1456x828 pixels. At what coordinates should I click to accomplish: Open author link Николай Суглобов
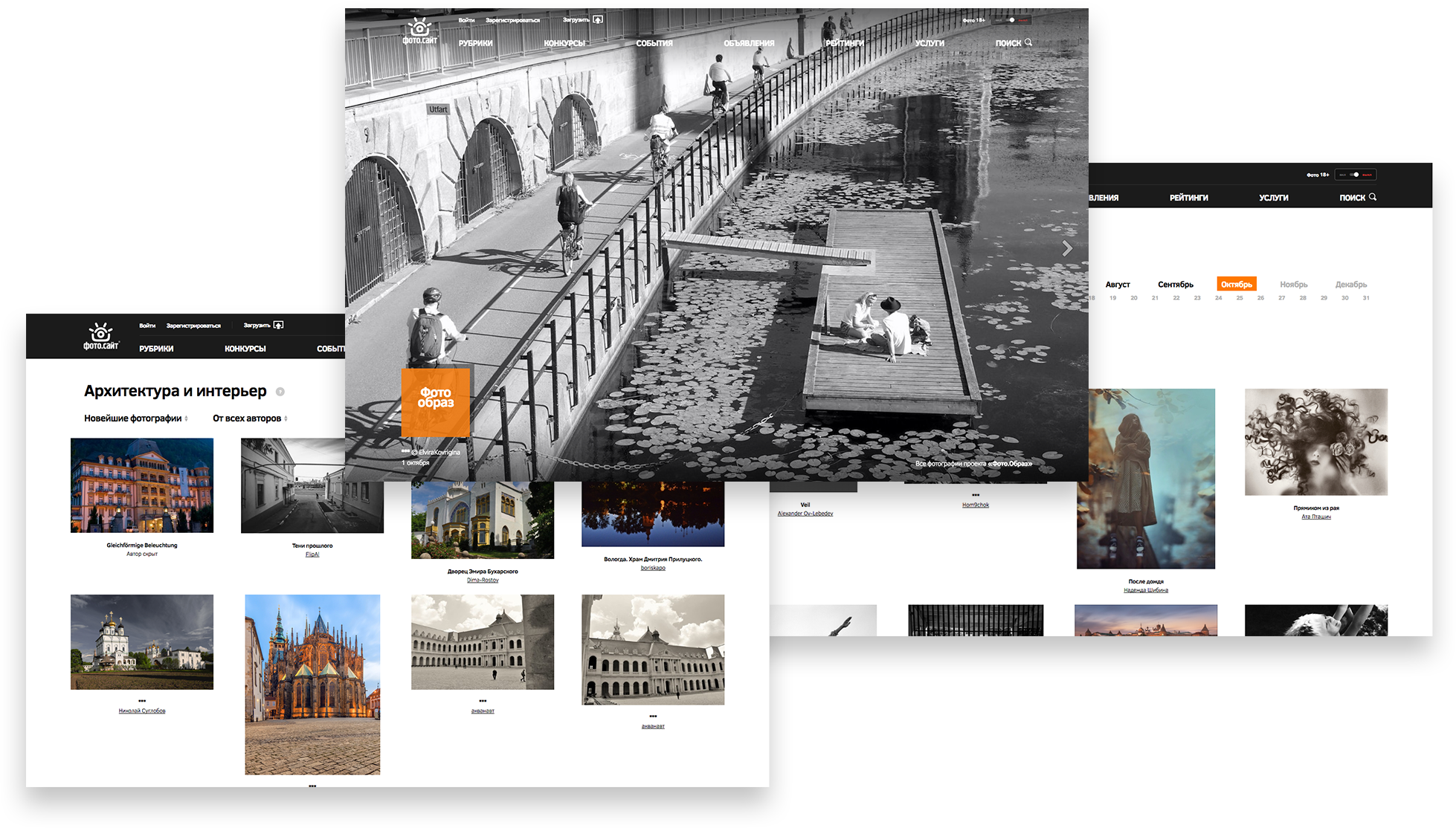[x=142, y=711]
